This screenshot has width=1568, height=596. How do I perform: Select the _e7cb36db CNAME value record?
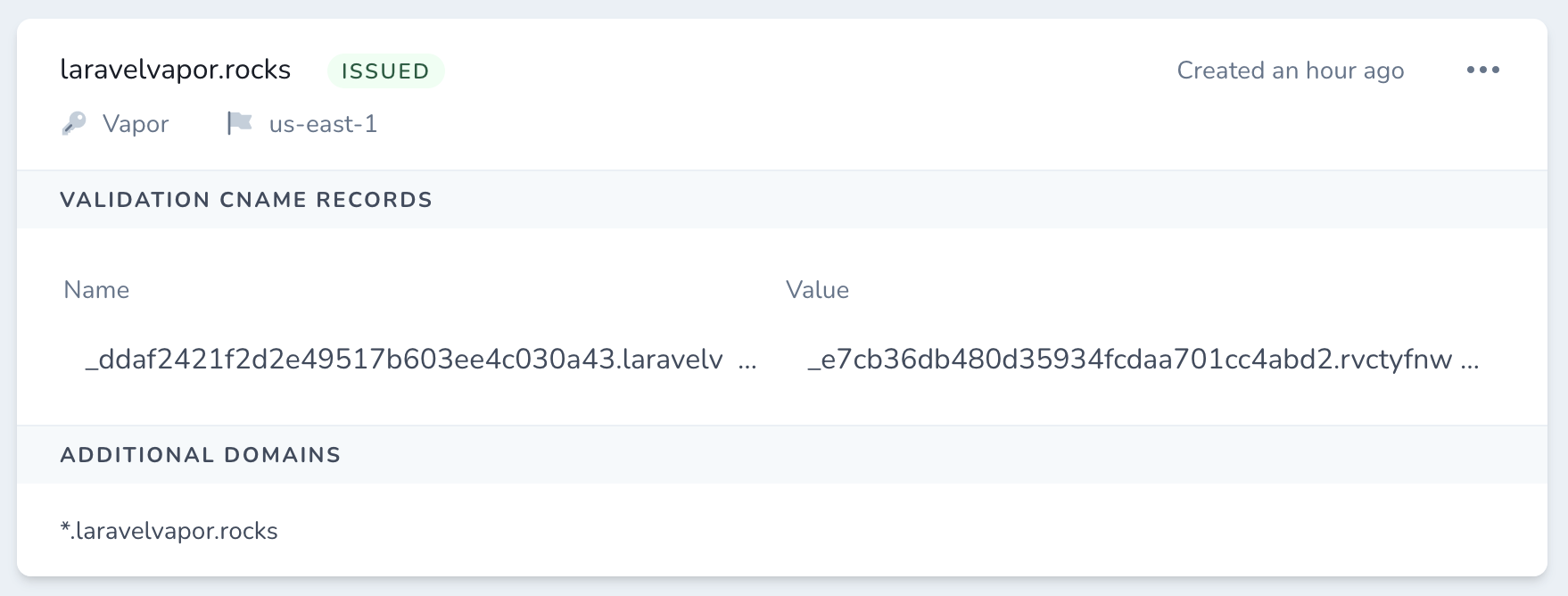pos(1129,359)
